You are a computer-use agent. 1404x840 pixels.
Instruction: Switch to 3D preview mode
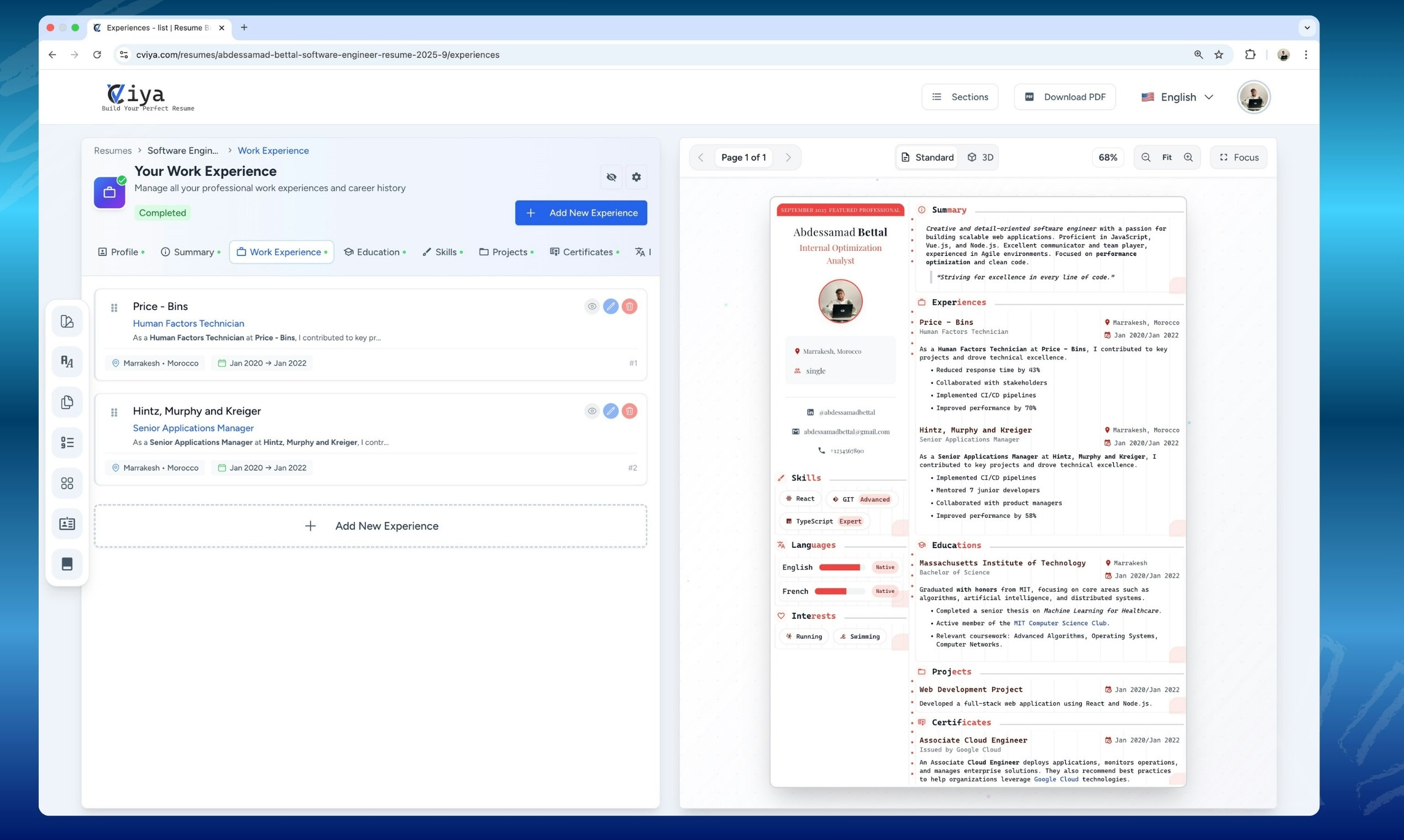pos(980,158)
